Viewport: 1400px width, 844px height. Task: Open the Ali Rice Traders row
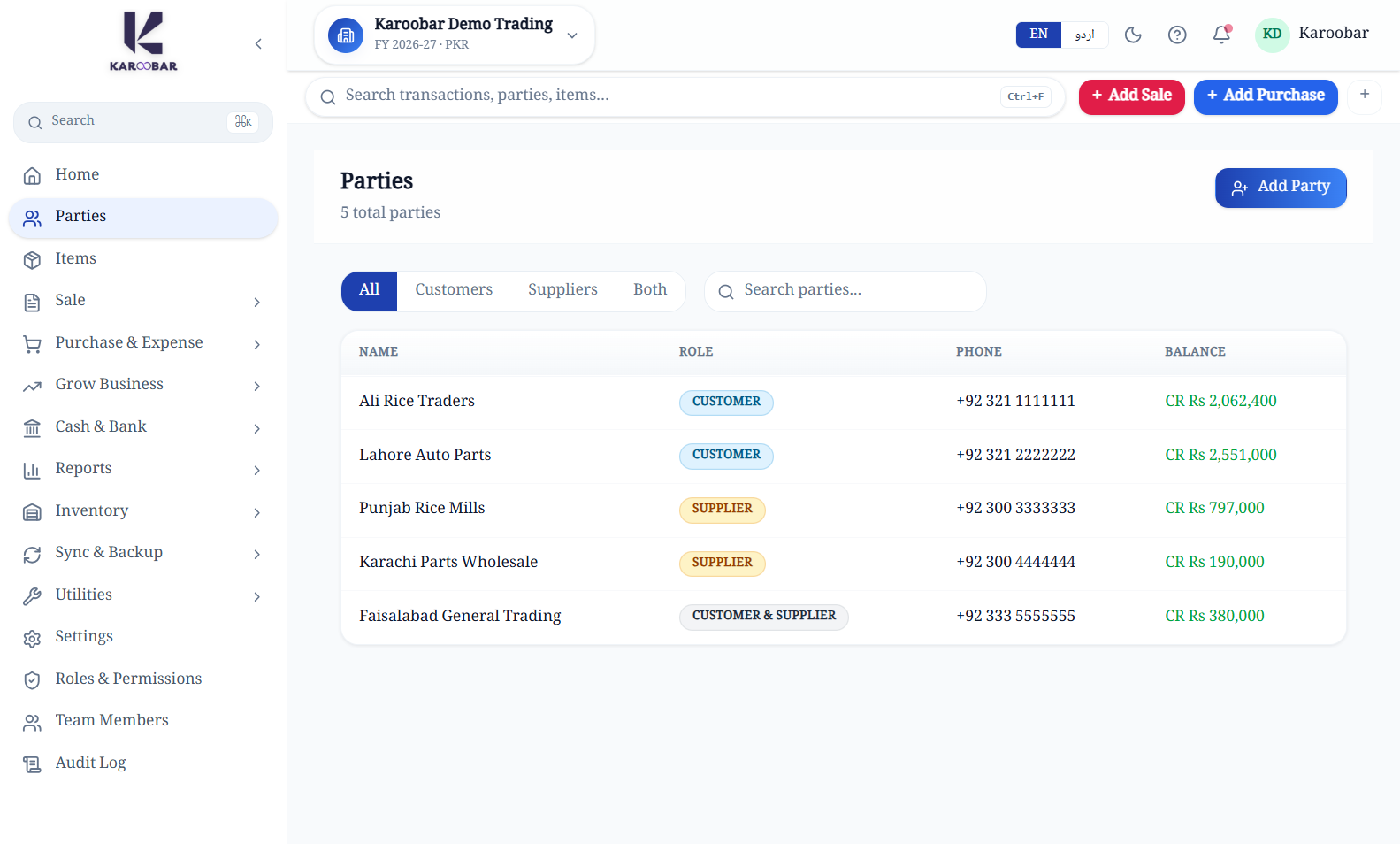coord(844,403)
